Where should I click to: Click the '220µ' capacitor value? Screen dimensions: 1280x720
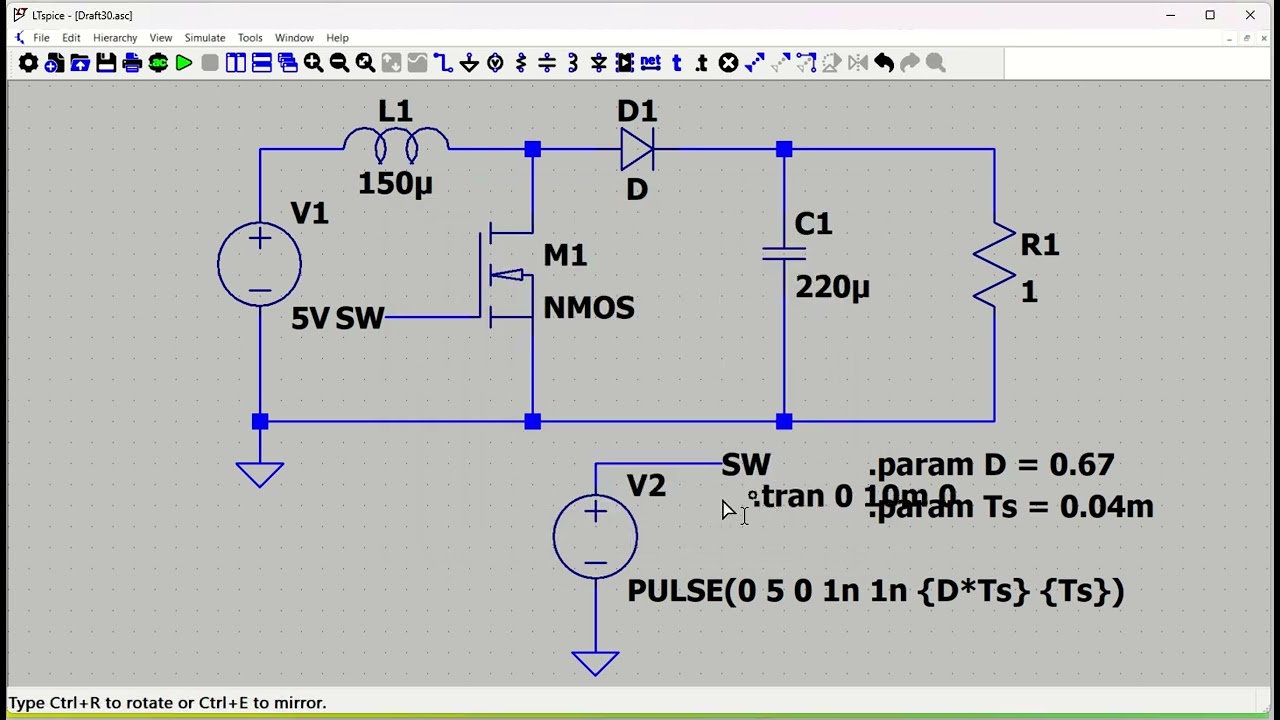point(832,288)
